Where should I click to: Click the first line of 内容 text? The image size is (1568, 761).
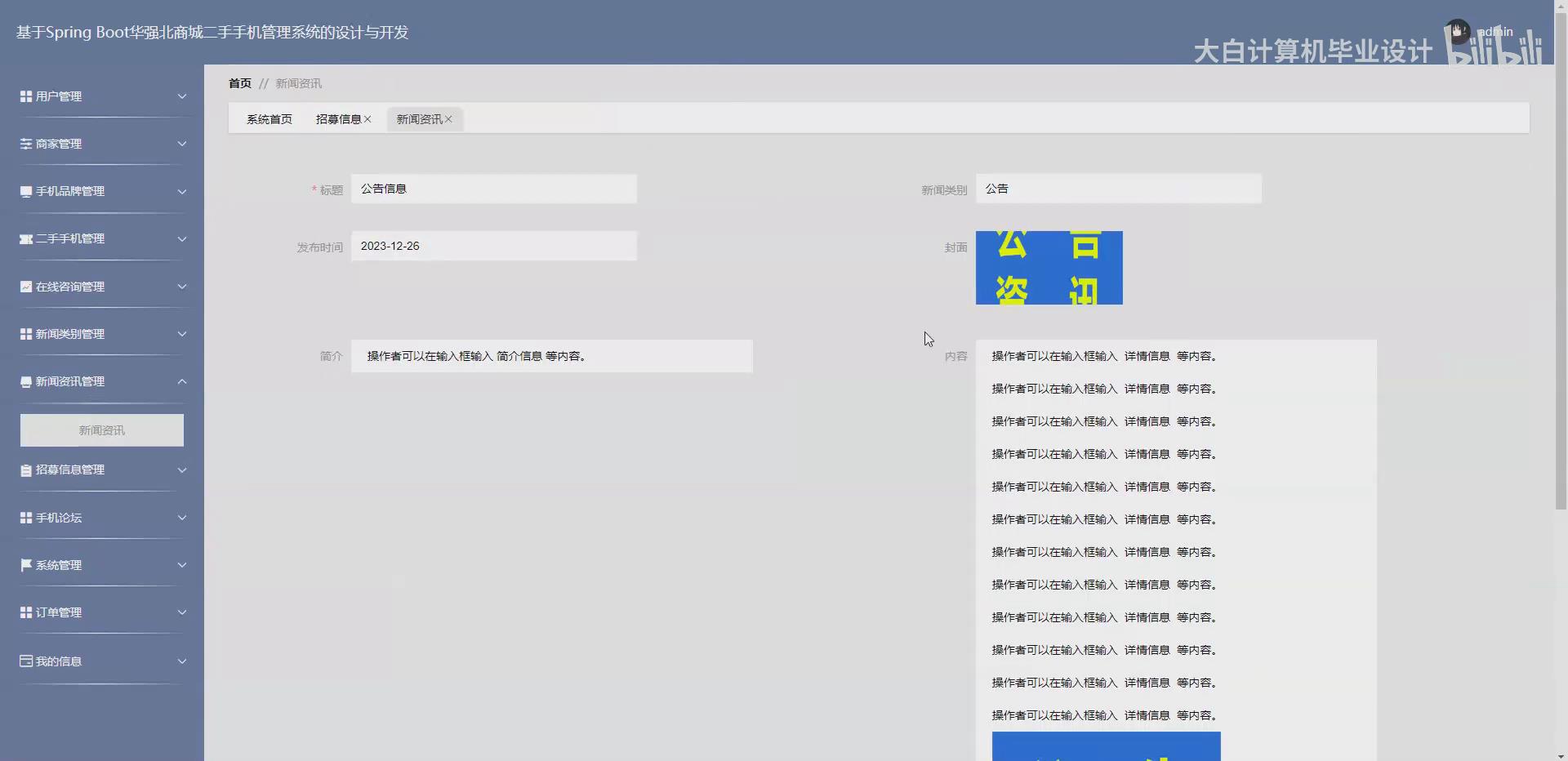pos(1106,356)
